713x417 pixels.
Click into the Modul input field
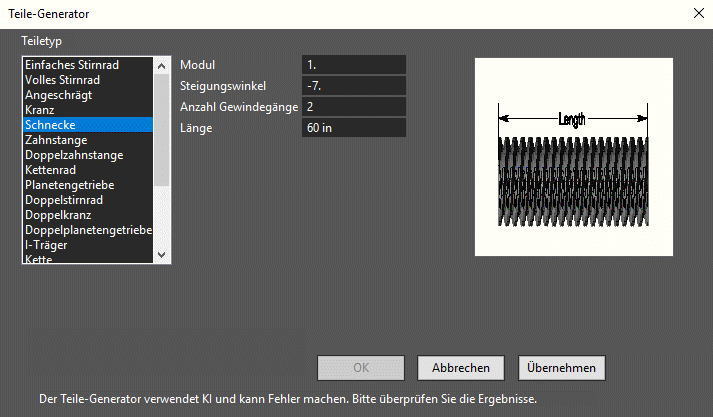[x=354, y=65]
